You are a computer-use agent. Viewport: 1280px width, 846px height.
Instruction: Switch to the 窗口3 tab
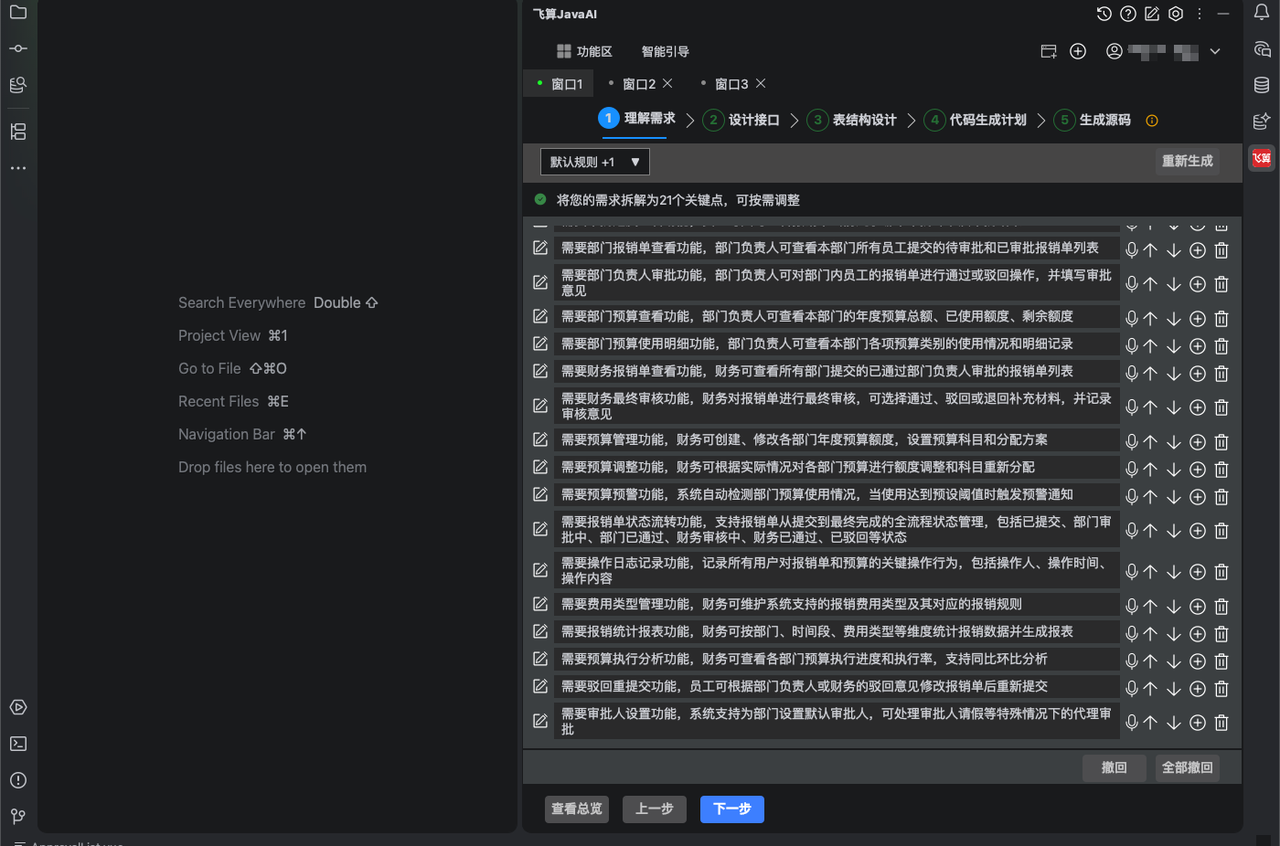point(731,84)
